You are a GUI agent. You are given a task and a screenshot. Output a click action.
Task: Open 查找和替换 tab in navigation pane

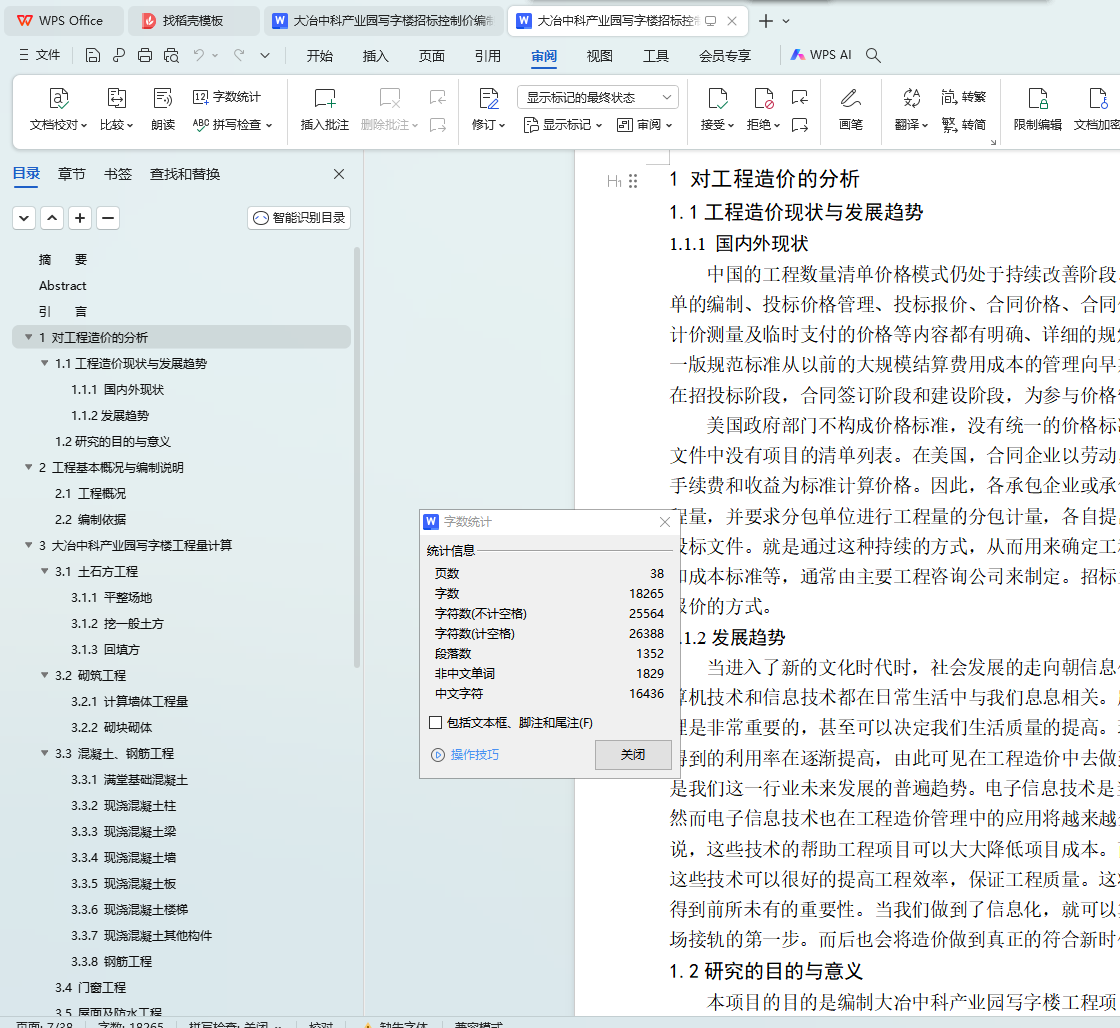[185, 174]
